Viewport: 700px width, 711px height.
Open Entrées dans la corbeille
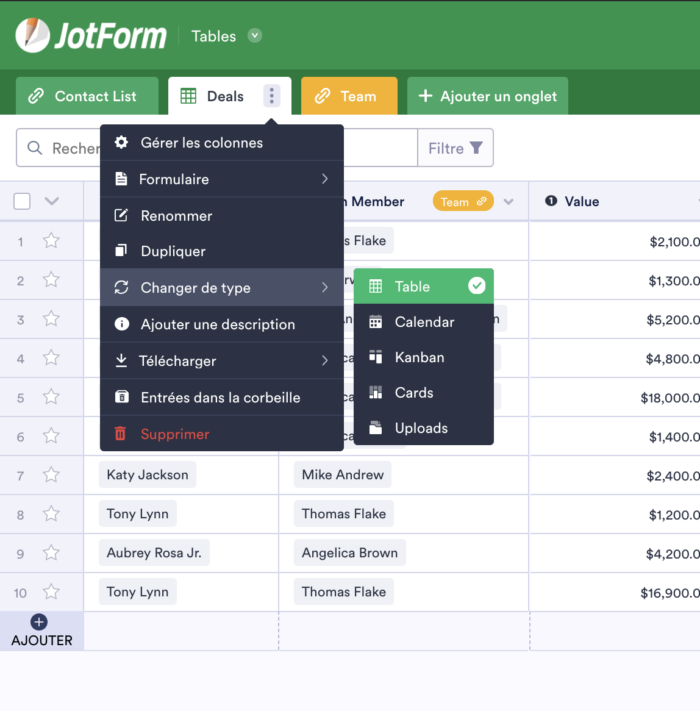point(222,397)
